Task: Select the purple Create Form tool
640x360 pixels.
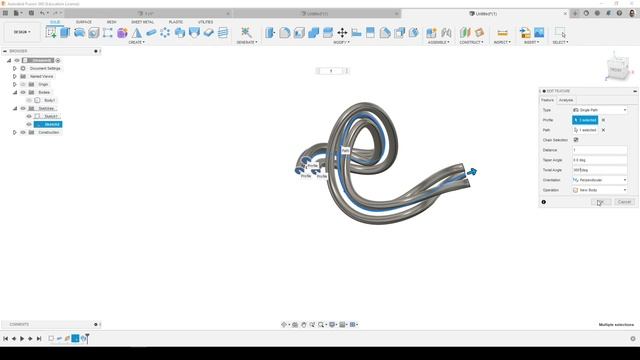Action: [x=122, y=33]
